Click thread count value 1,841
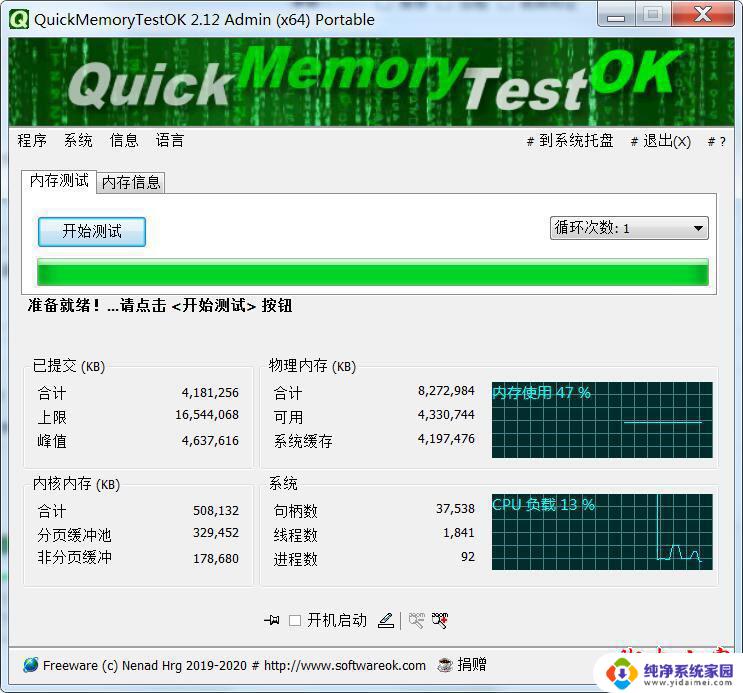Viewport: 743px width, 693px height. pos(459,532)
